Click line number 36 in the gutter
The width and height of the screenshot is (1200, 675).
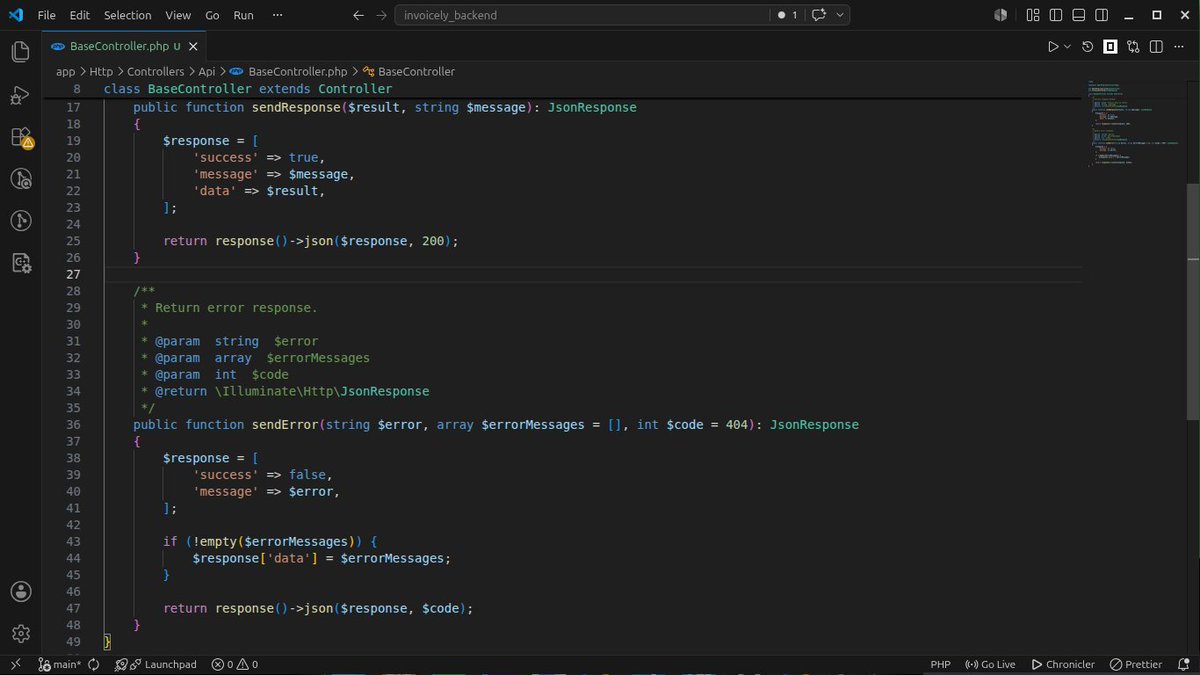point(72,424)
